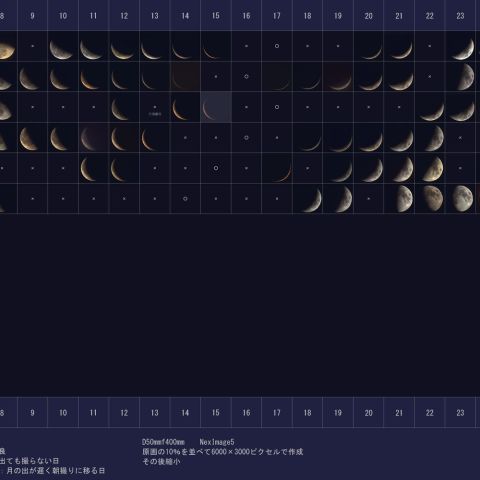The height and width of the screenshot is (480, 480).
Task: Click the top header cell labeled 18
Action: click(x=307, y=15)
